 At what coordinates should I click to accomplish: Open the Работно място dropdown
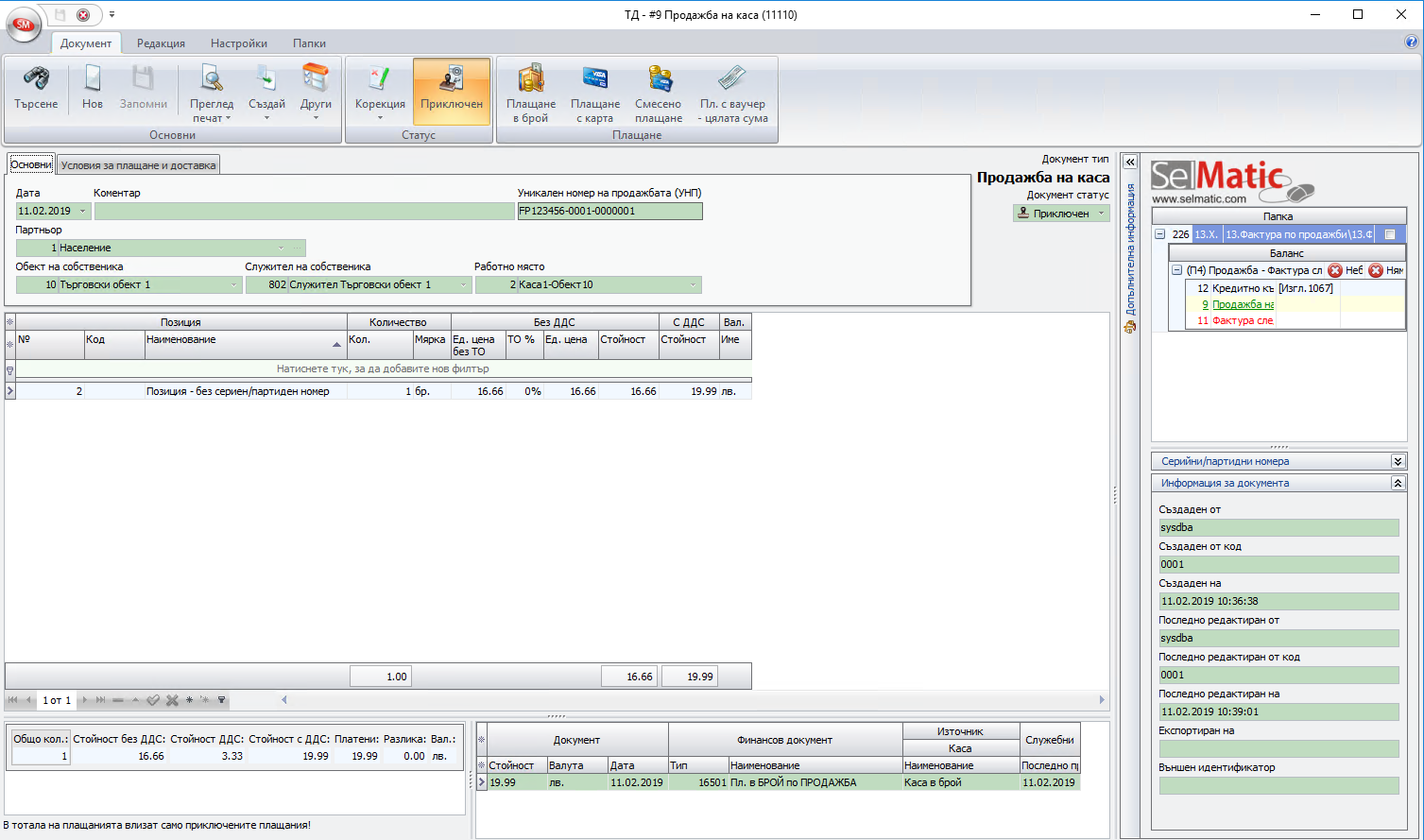click(693, 284)
